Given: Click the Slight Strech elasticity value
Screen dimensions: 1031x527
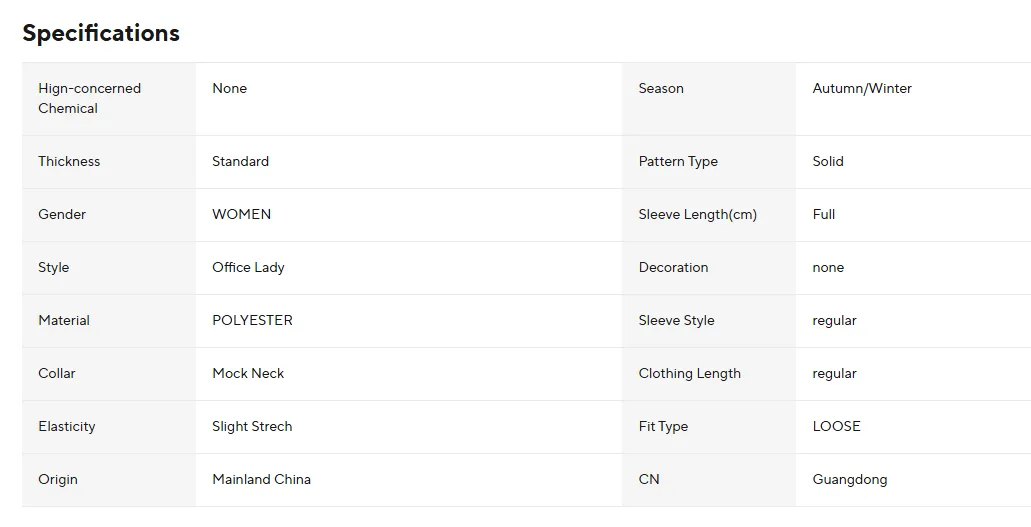Looking at the screenshot, I should point(252,426).
